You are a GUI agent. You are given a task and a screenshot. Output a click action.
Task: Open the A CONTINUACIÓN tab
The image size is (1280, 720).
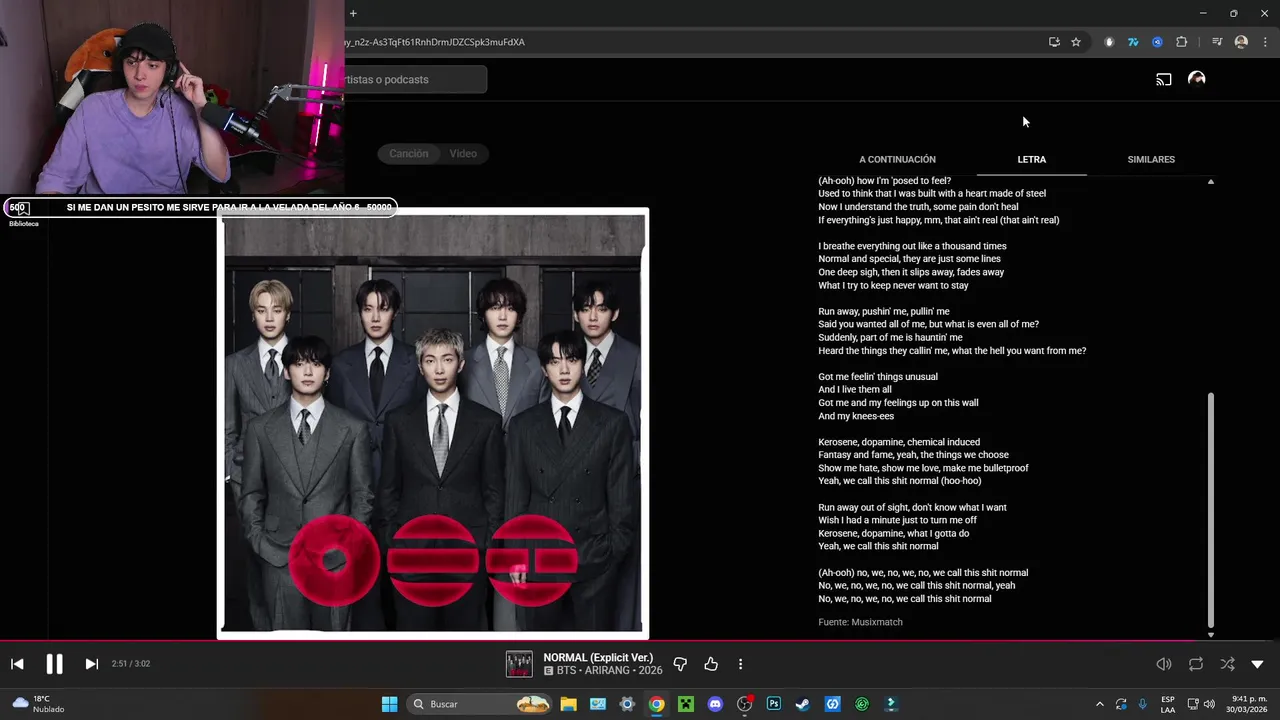897,159
